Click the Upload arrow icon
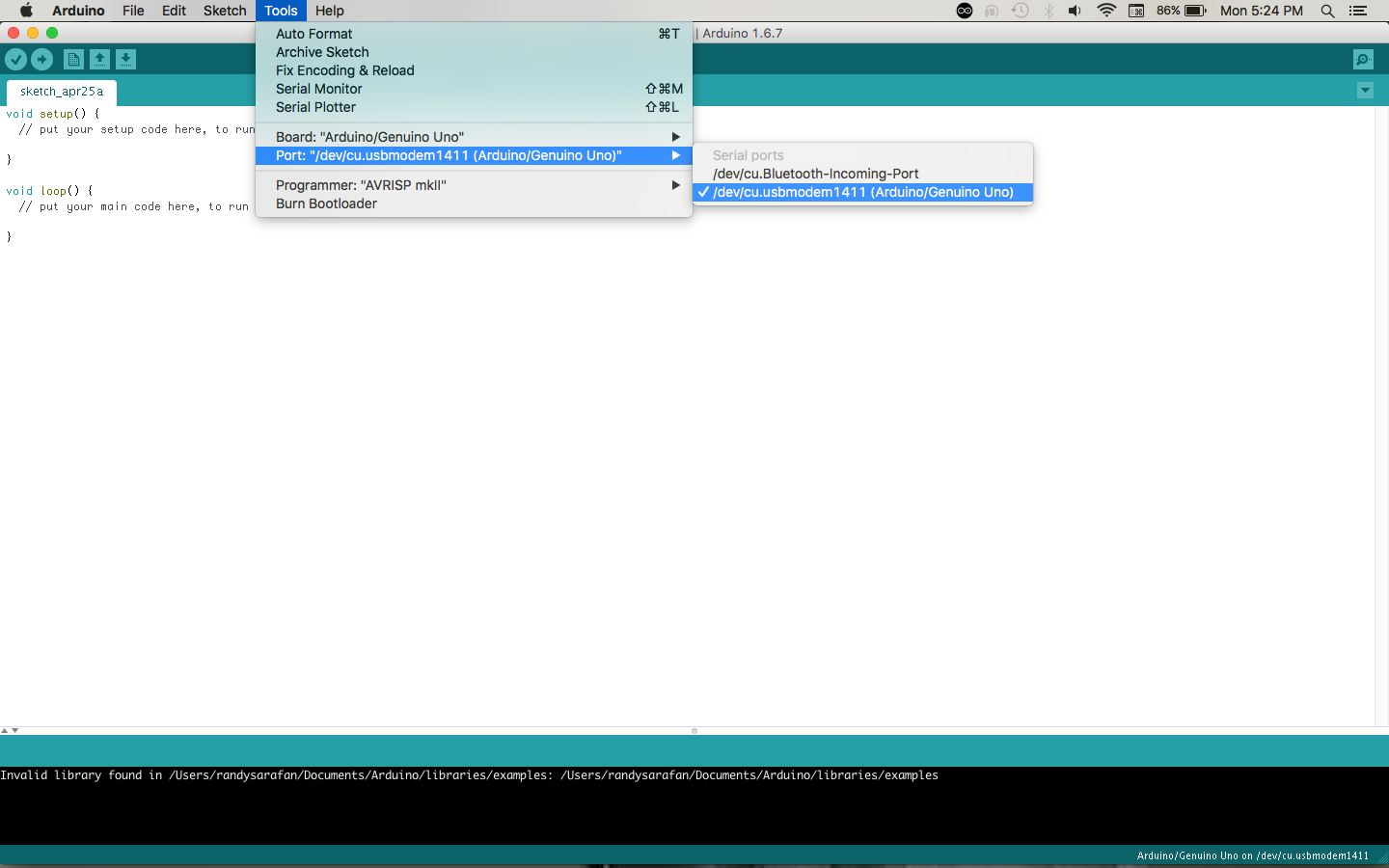The image size is (1389, 868). 41,60
